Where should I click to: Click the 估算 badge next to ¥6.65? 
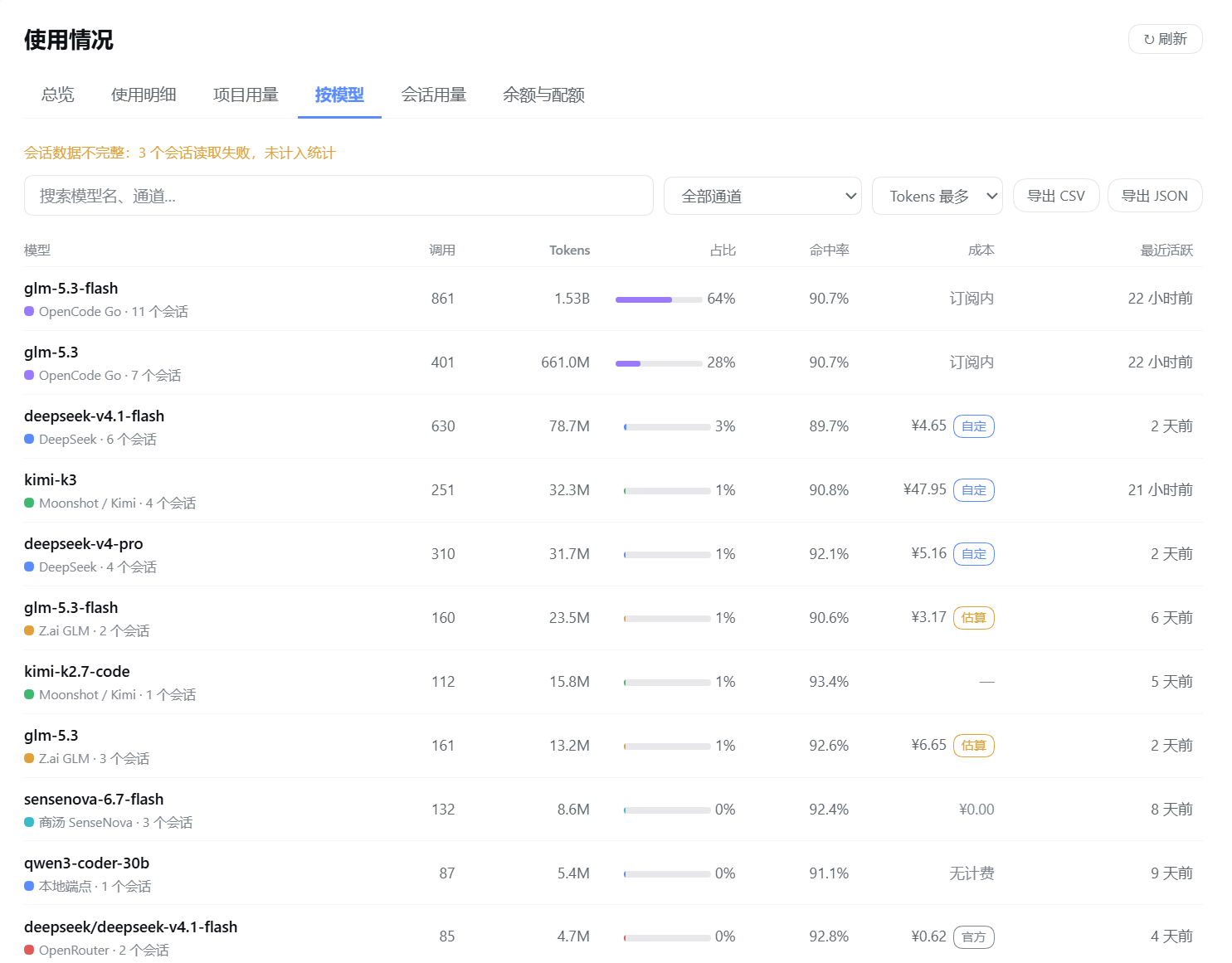click(x=974, y=746)
